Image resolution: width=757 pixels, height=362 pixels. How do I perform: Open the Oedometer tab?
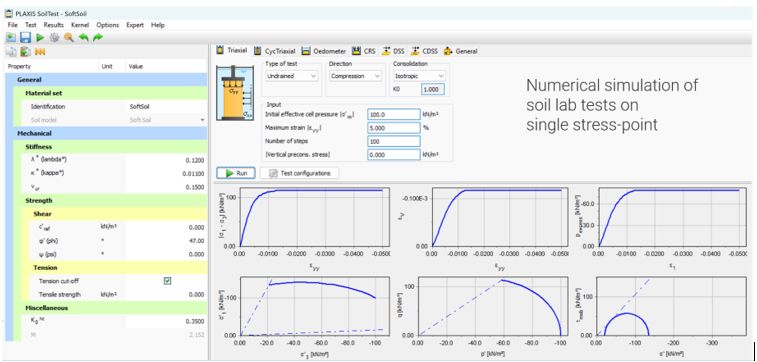pyautogui.click(x=323, y=51)
